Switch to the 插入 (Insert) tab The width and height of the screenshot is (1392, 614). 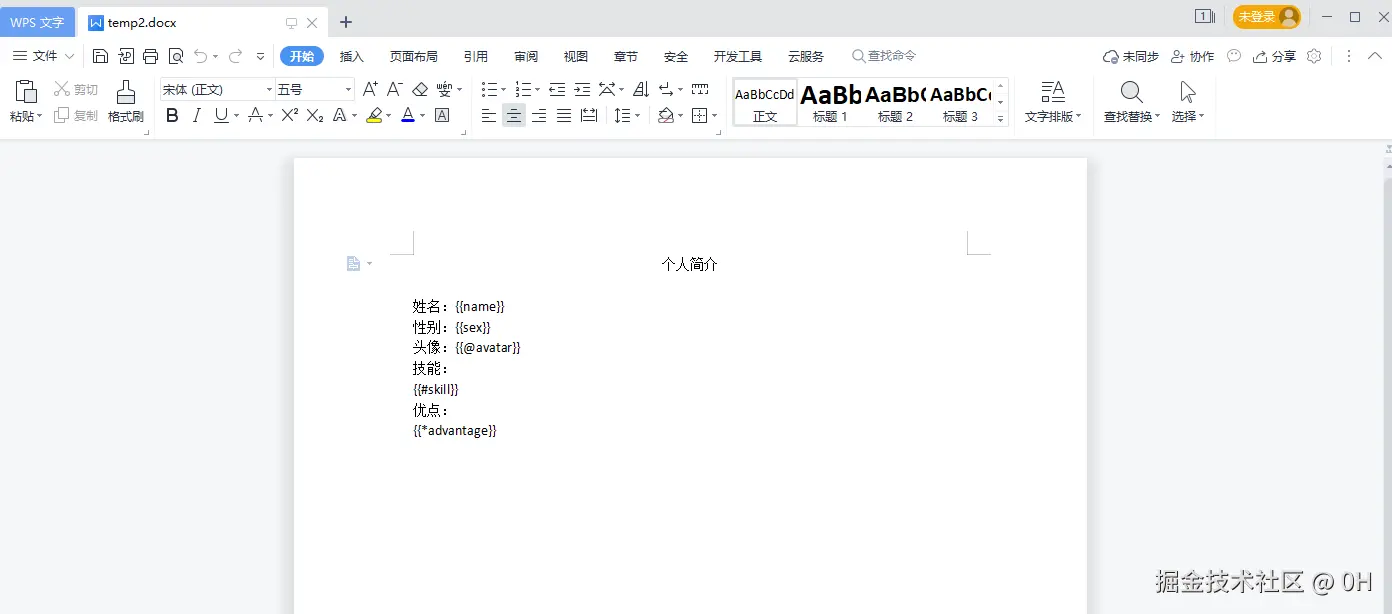point(352,56)
